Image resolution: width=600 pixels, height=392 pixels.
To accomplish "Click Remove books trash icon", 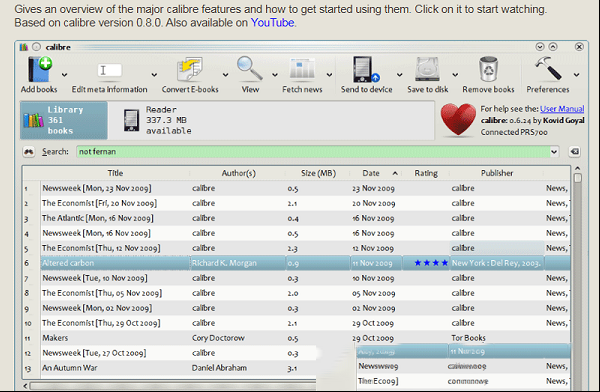I will pyautogui.click(x=489, y=69).
